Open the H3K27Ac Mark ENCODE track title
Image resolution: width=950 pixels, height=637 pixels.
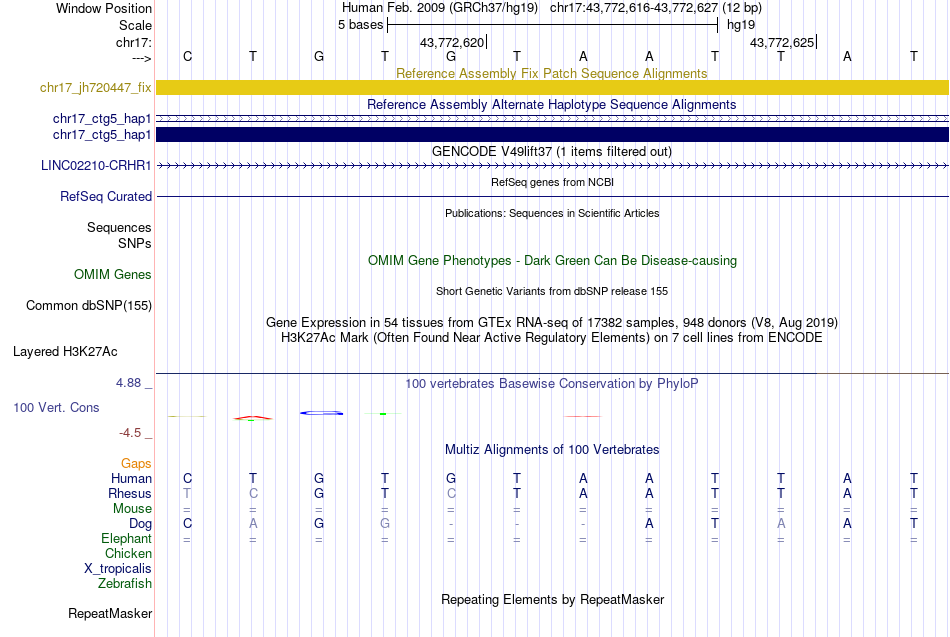[552, 338]
